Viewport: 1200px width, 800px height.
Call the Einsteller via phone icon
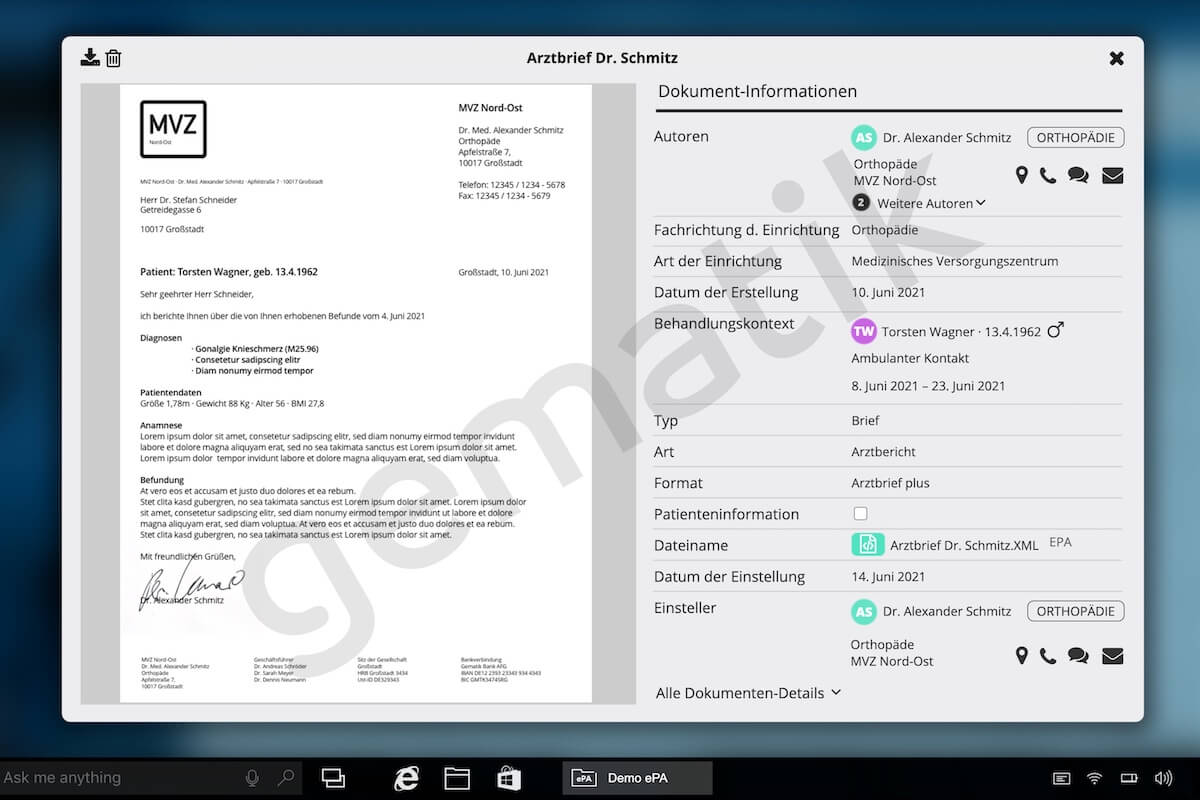1048,656
